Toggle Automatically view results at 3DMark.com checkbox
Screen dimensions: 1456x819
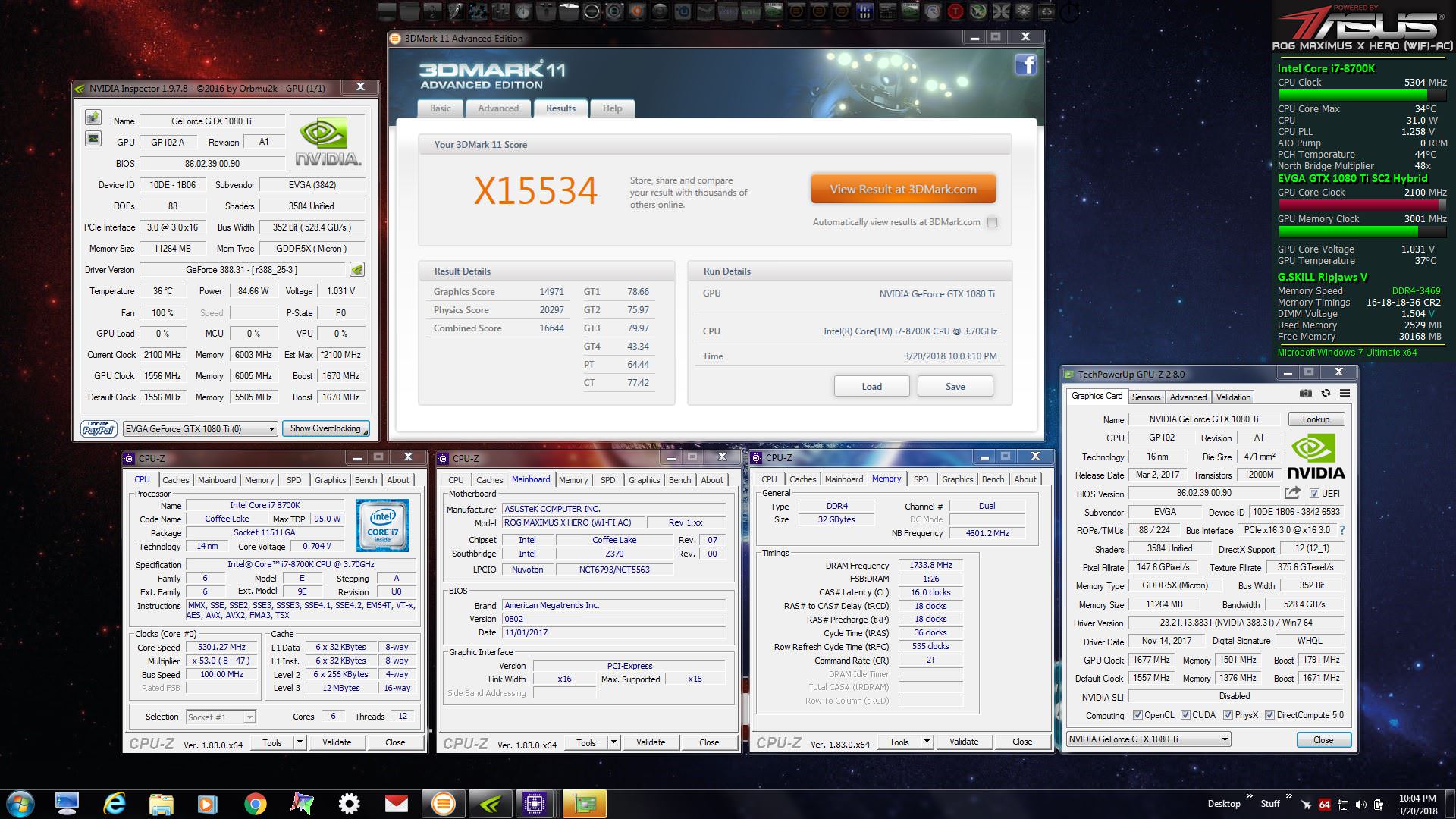point(992,222)
